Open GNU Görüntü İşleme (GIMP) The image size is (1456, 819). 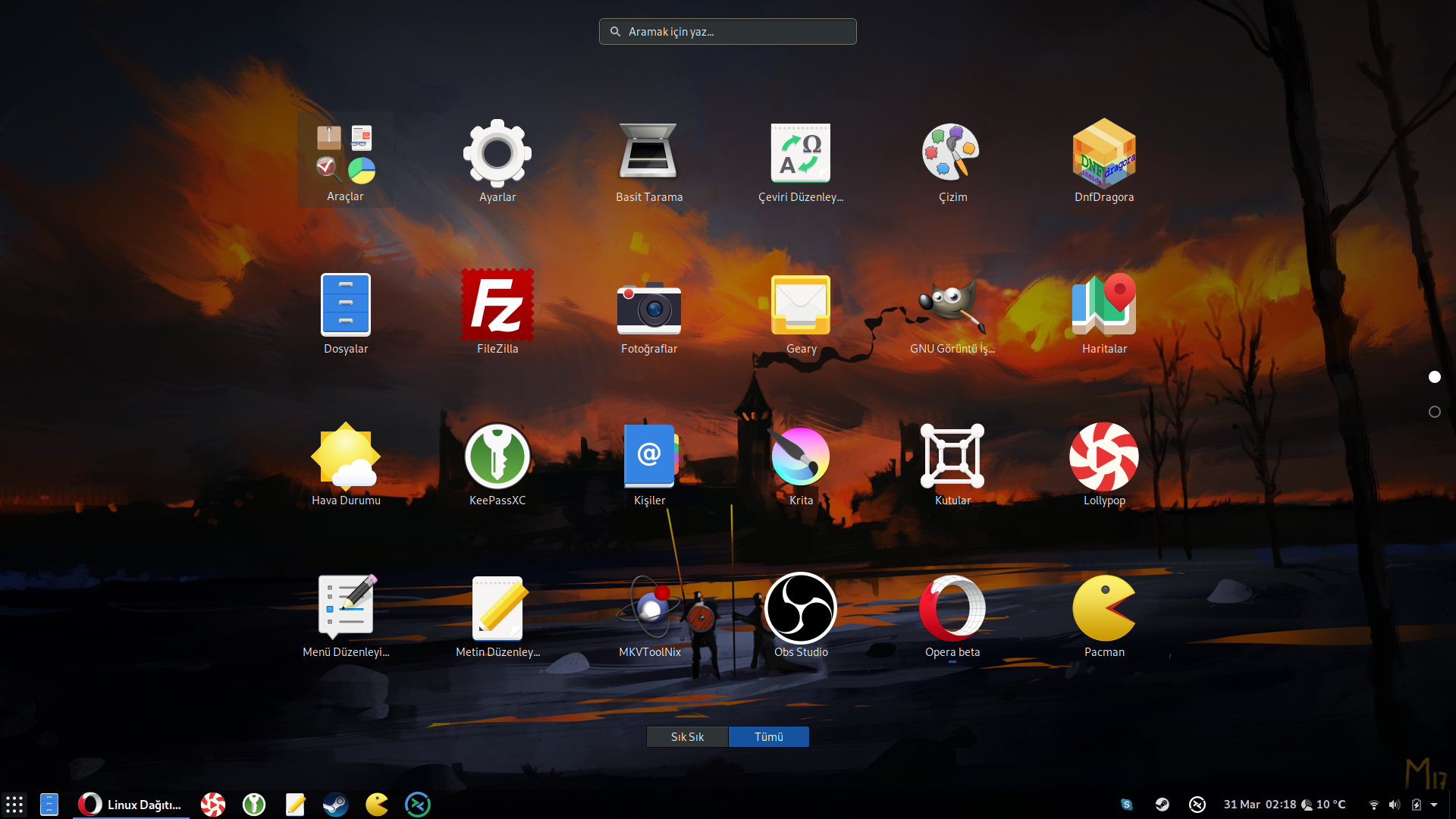click(x=952, y=312)
